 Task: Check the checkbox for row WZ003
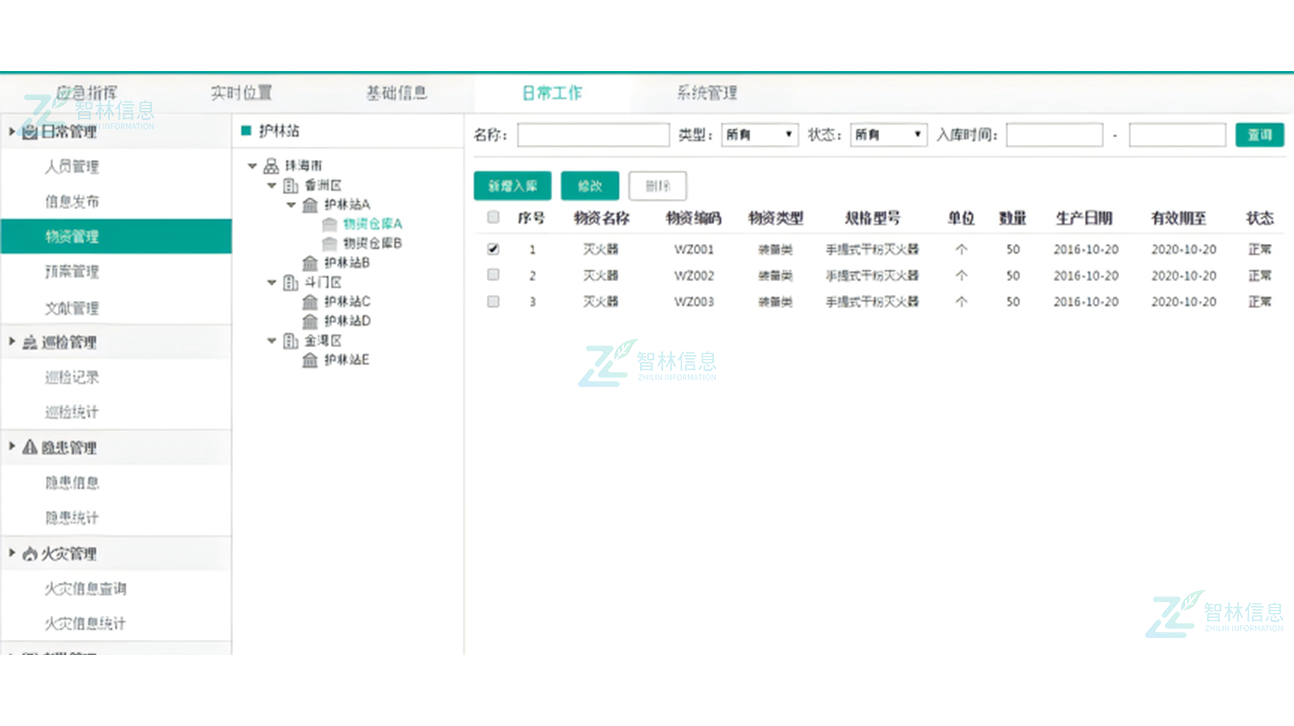point(493,301)
